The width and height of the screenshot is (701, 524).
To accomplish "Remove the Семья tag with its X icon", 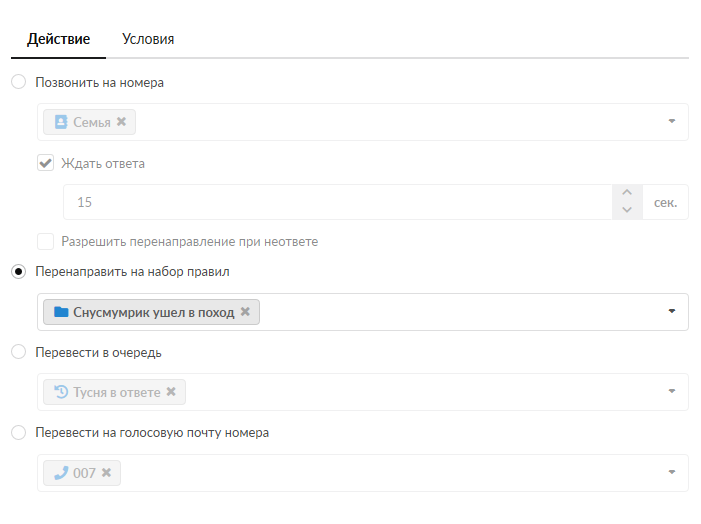I will (121, 122).
